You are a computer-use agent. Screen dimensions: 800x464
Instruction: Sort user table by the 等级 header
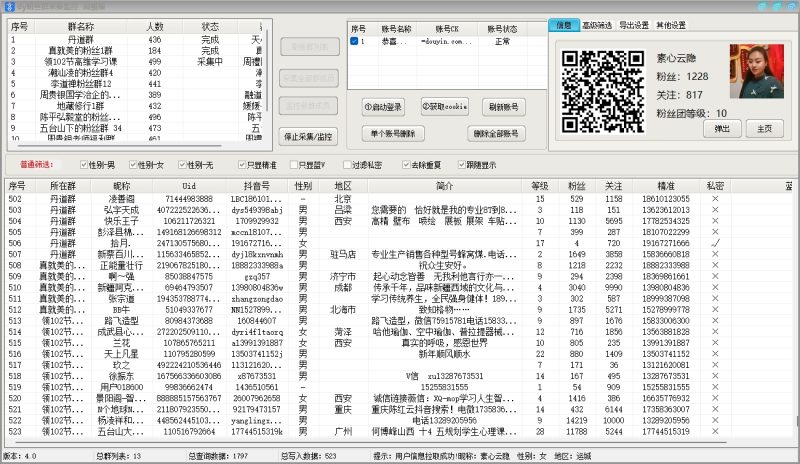click(x=540, y=186)
